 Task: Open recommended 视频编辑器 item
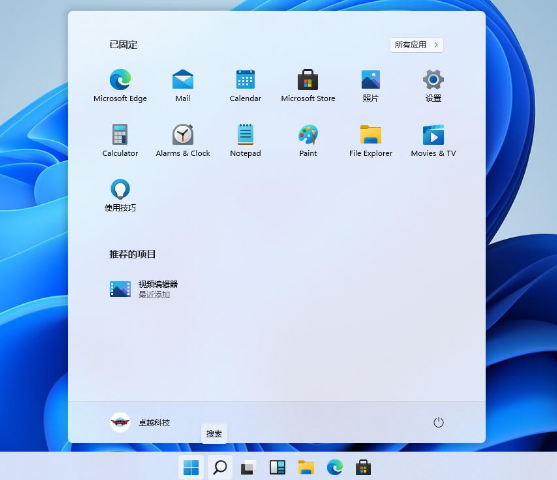tap(144, 289)
